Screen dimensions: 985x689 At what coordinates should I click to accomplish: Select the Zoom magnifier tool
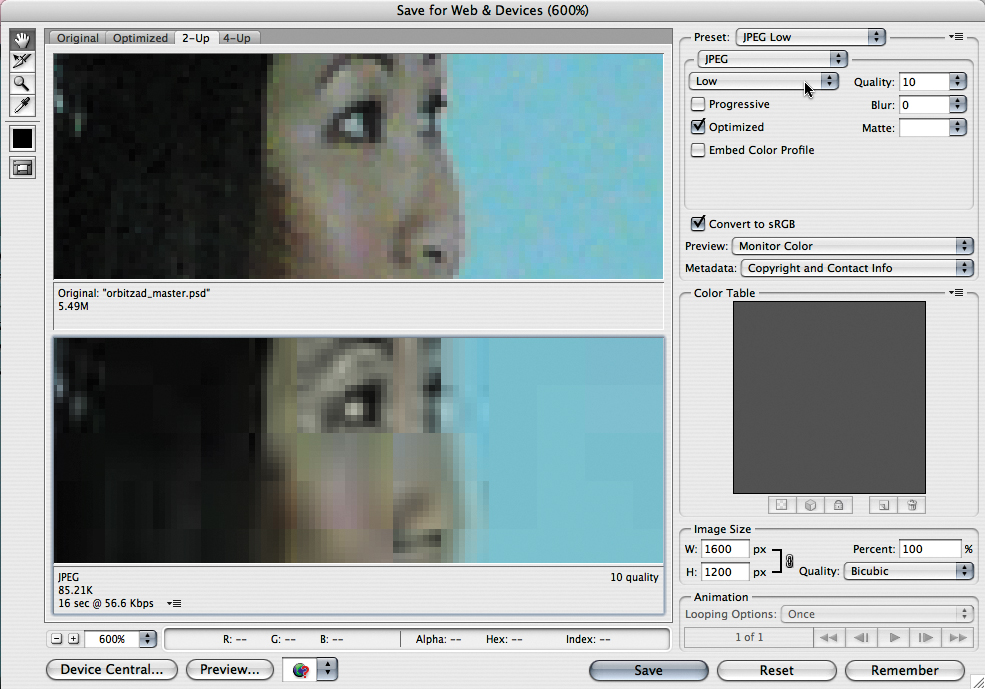22,84
